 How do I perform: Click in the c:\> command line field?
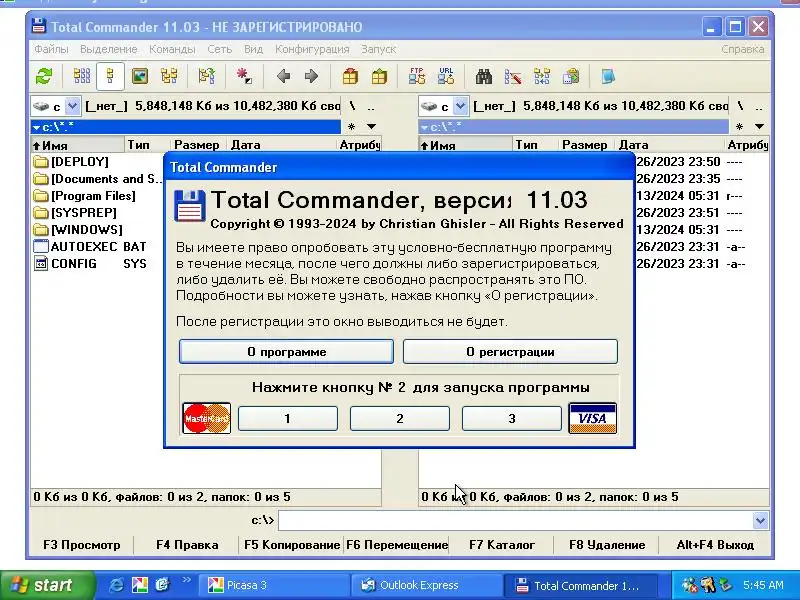click(x=515, y=520)
